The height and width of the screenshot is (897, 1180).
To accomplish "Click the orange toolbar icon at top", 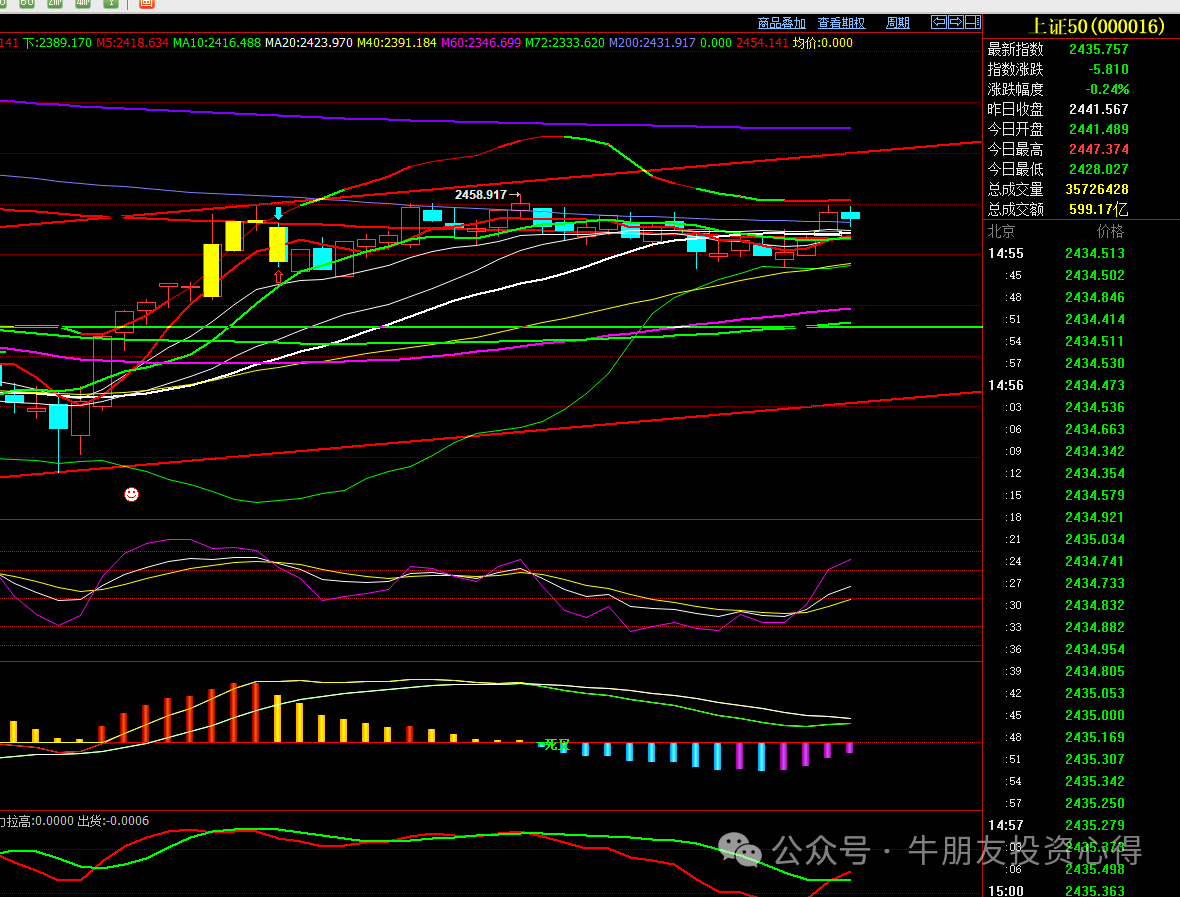I will coord(147,3).
